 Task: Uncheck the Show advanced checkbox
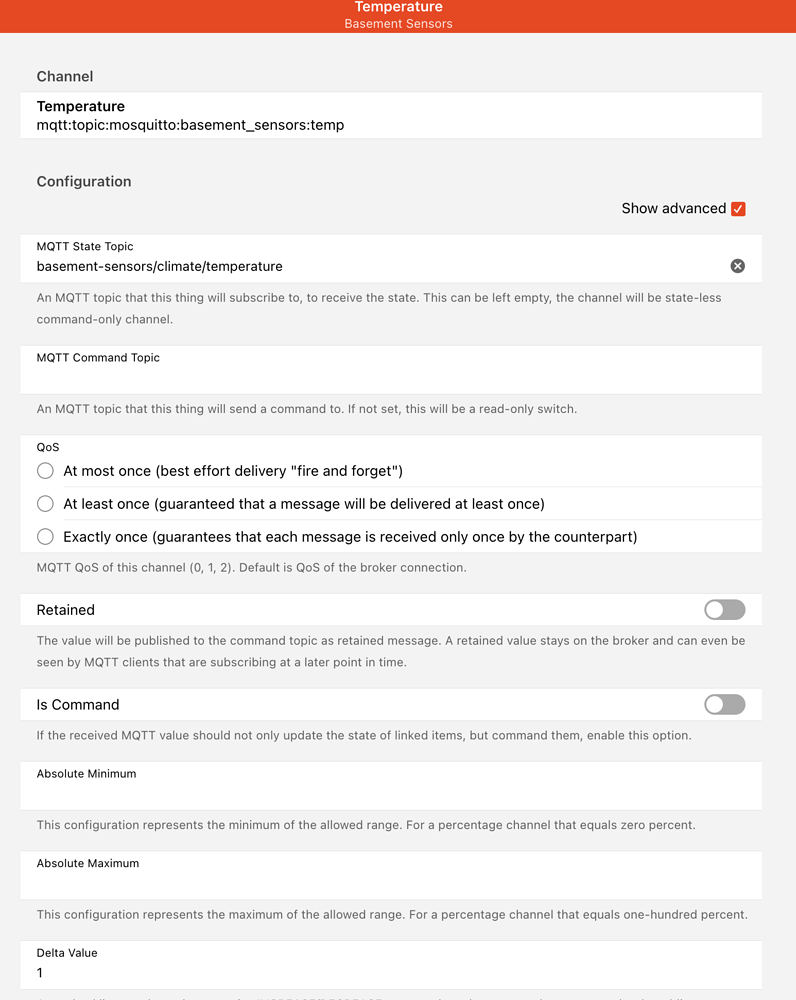pyautogui.click(x=738, y=208)
